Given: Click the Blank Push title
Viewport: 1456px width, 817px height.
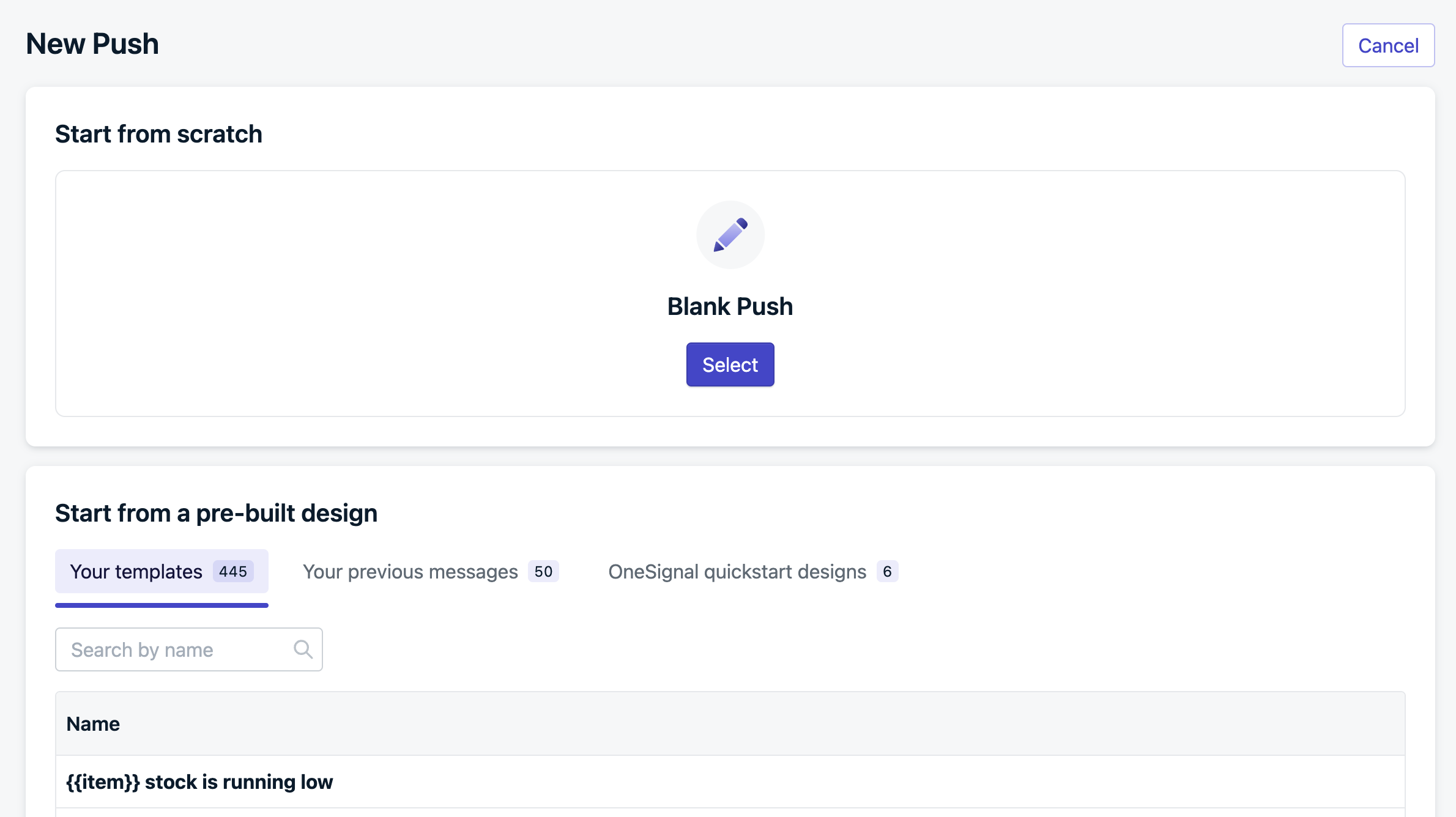Looking at the screenshot, I should pos(730,306).
